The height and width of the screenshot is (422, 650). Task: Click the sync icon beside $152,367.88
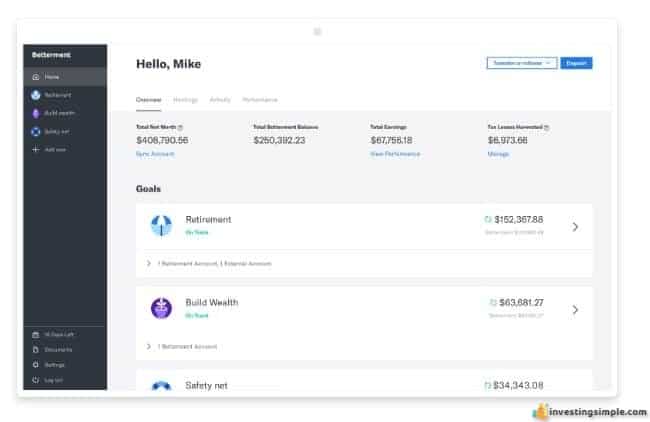[x=488, y=219]
